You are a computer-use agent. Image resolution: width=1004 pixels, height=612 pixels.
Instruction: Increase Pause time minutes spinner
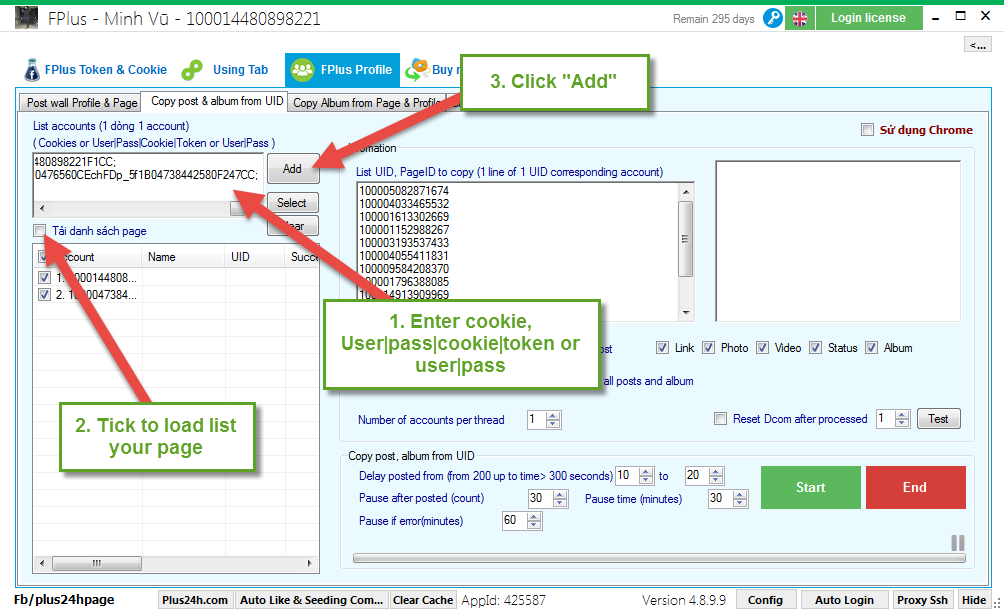pos(740,495)
